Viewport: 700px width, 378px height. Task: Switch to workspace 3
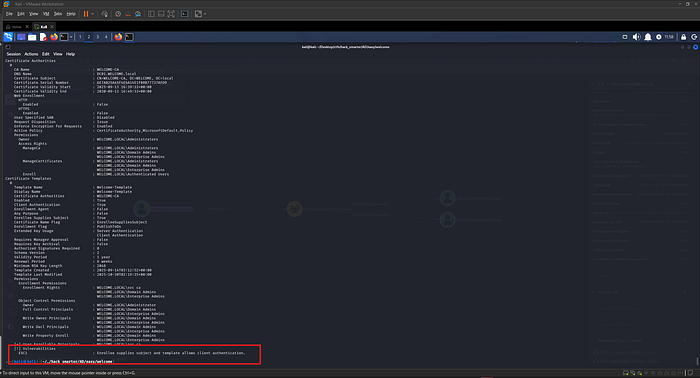pyautogui.click(x=97, y=37)
